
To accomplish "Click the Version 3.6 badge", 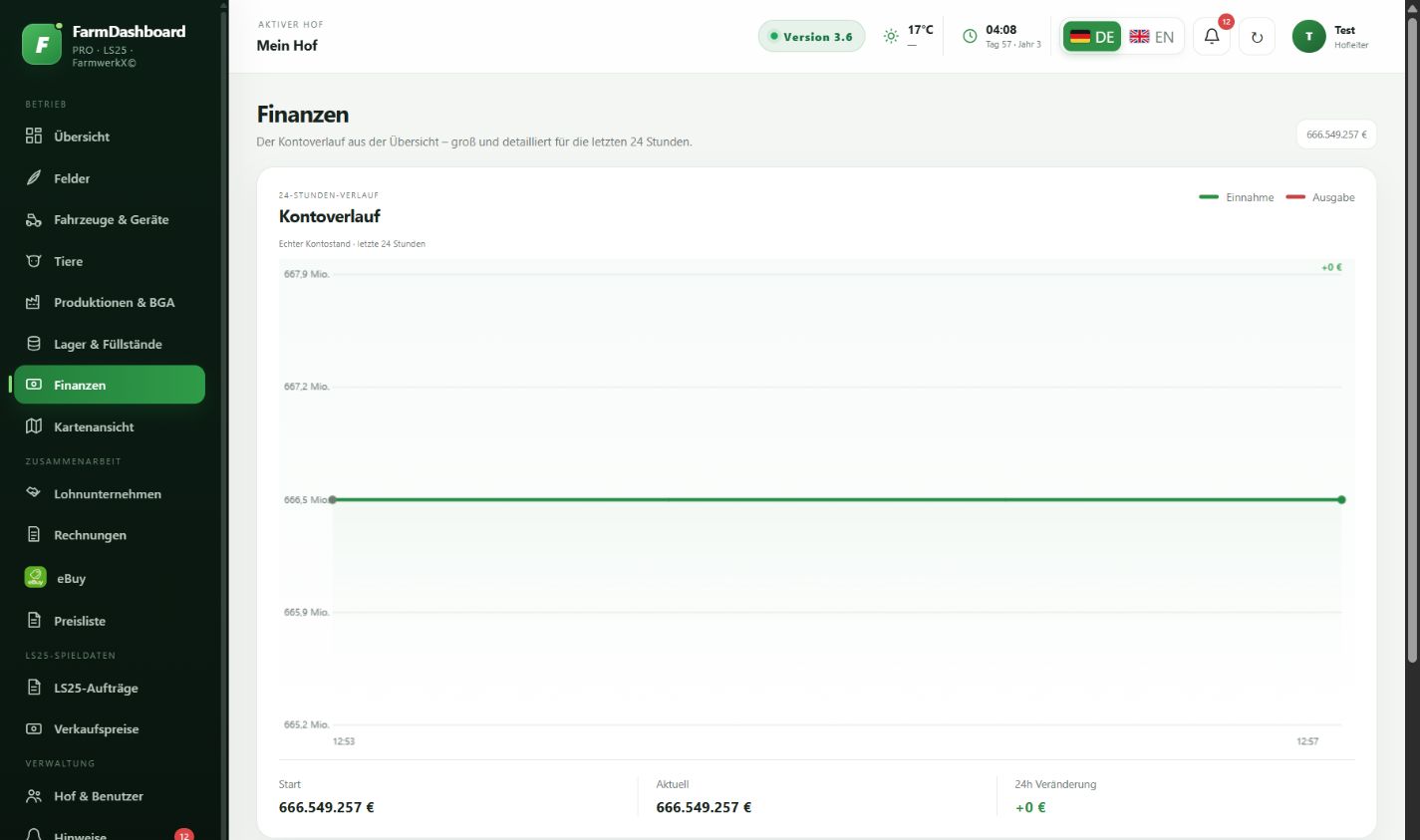I will (811, 37).
